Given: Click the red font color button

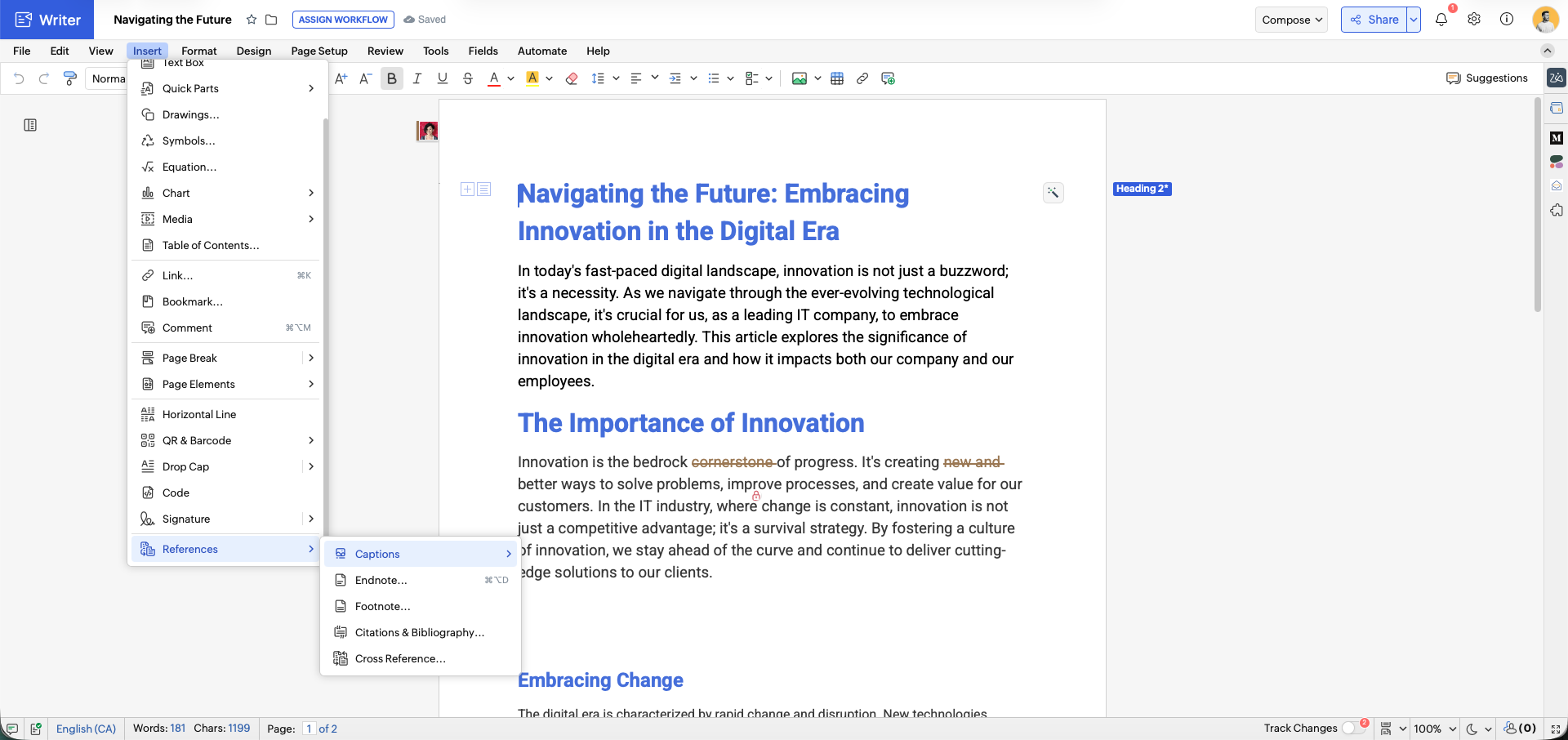Looking at the screenshot, I should (494, 78).
